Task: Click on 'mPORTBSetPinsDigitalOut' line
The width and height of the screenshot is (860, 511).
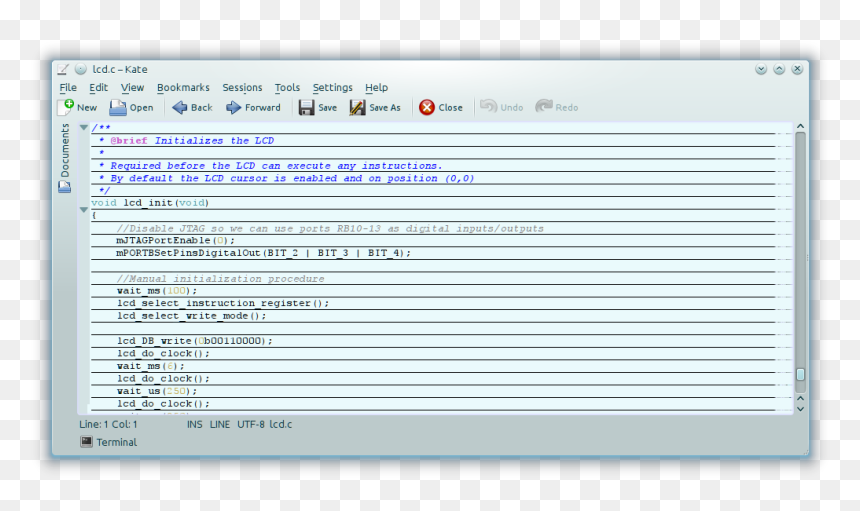Action: [263, 253]
